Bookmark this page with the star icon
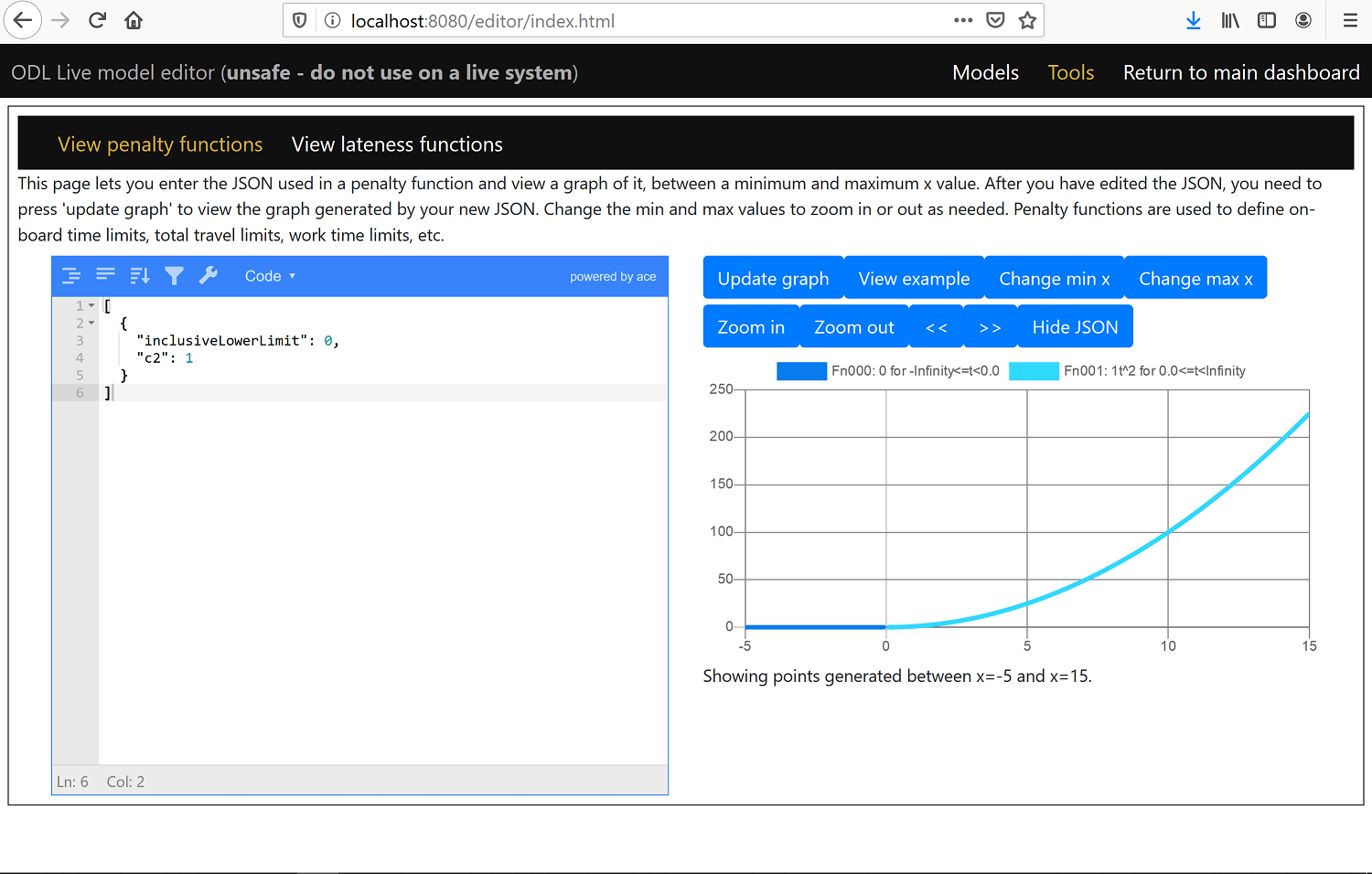 tap(1028, 20)
